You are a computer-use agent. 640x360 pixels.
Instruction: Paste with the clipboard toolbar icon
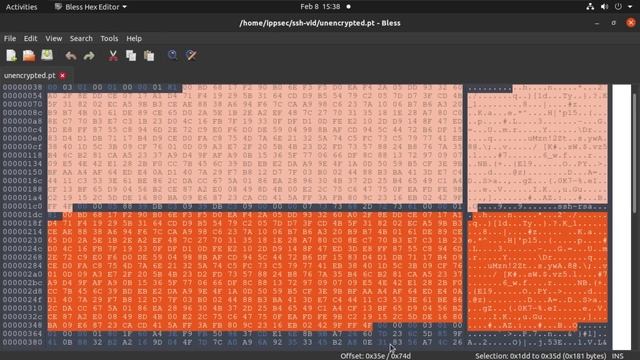coord(149,56)
